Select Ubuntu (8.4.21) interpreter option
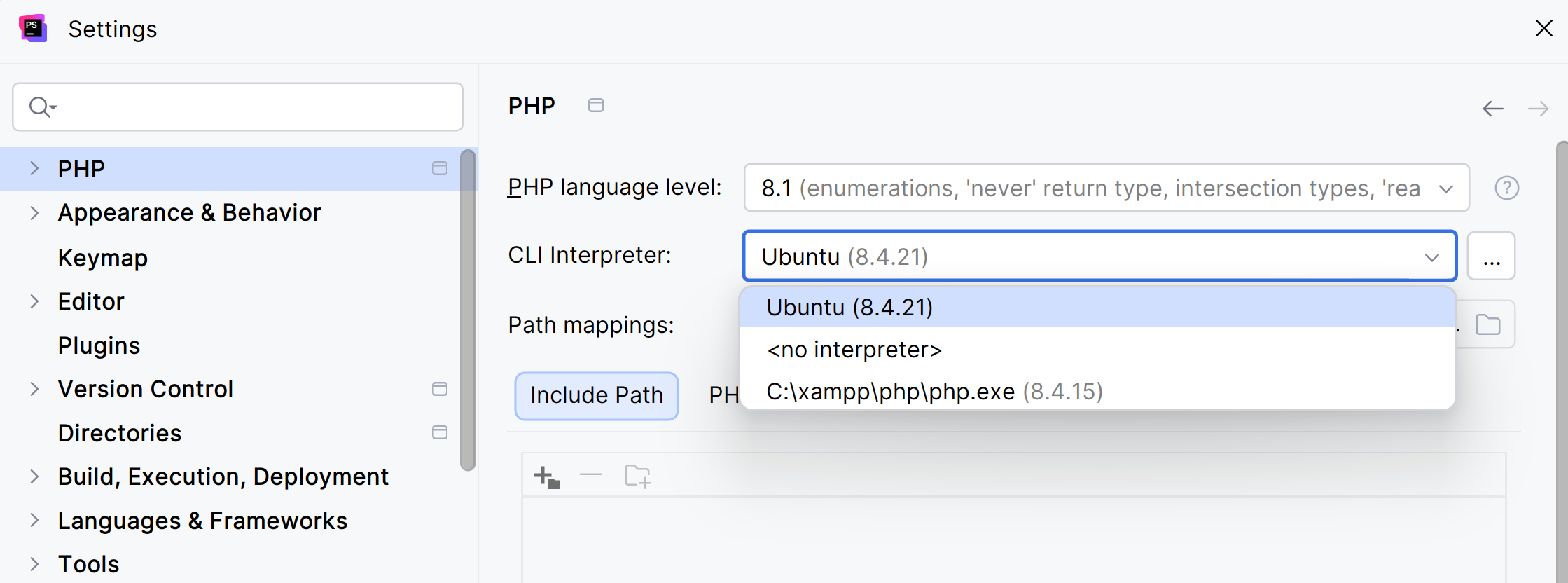Image resolution: width=1568 pixels, height=583 pixels. pyautogui.click(x=1098, y=307)
